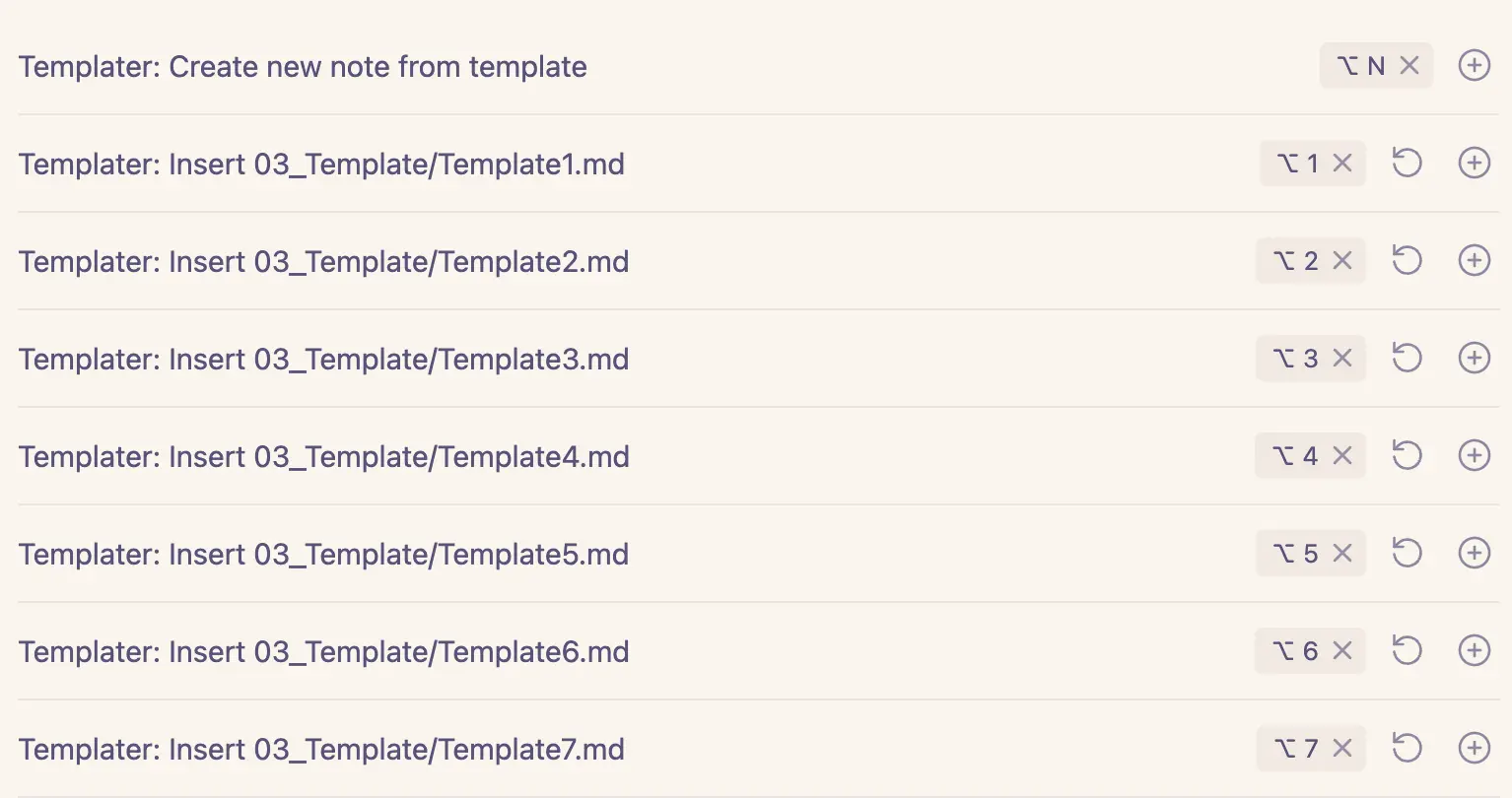Remove the Option+N hotkey
1512x798 pixels.
(1409, 66)
